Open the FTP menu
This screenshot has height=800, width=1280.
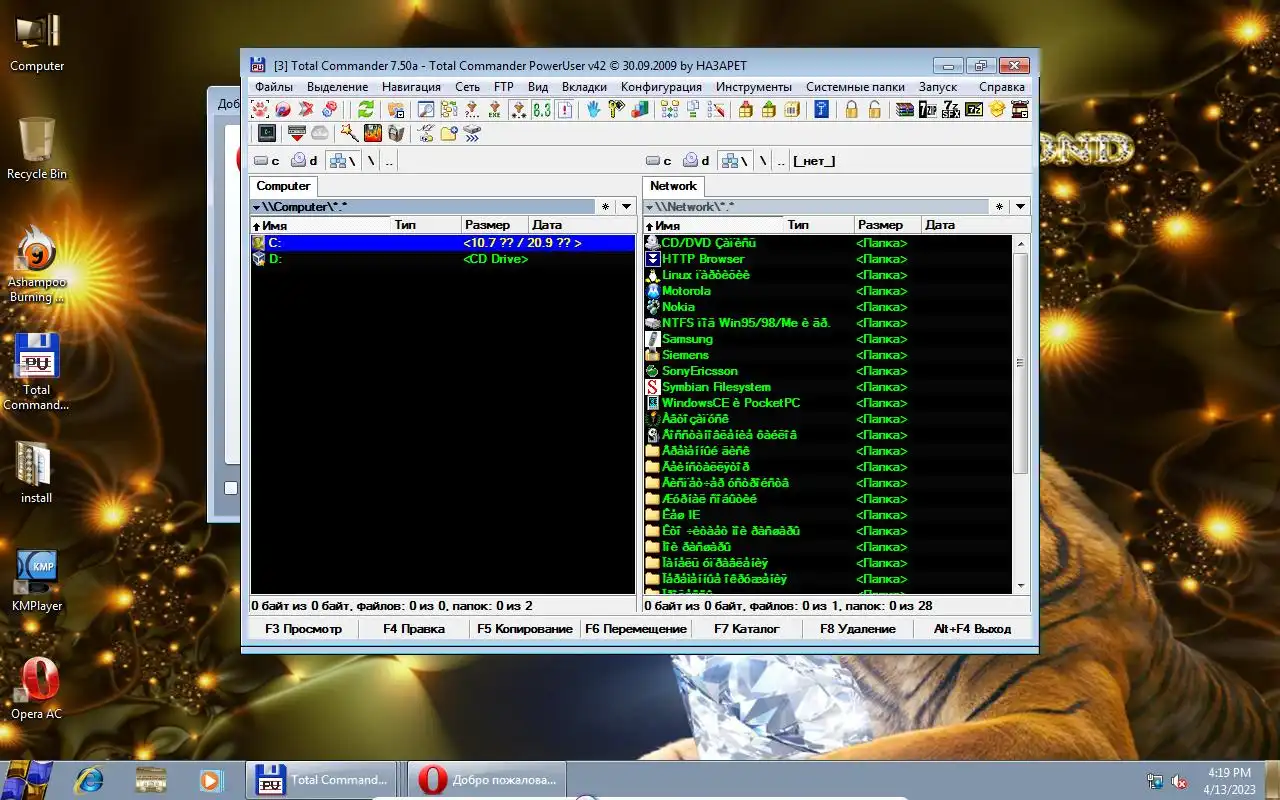click(x=504, y=87)
